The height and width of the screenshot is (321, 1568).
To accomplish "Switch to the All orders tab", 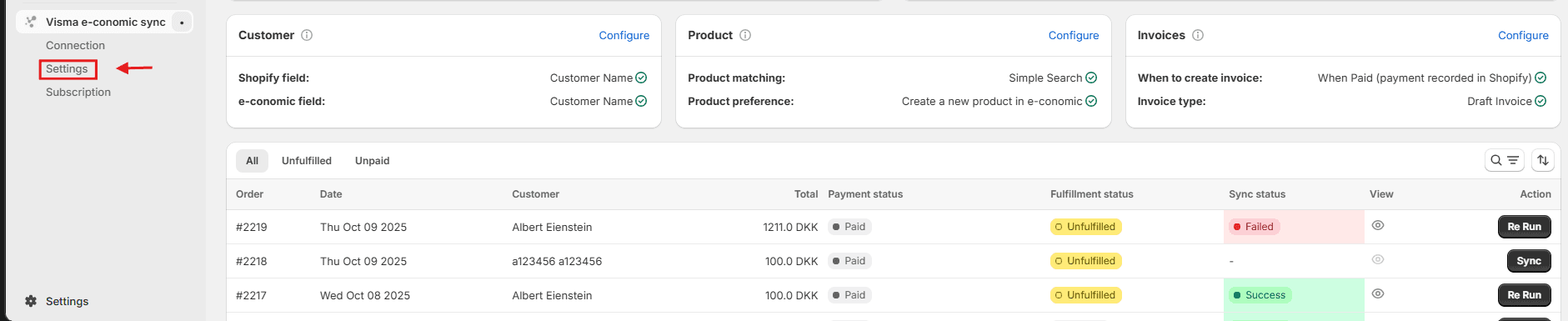I will click(x=252, y=161).
